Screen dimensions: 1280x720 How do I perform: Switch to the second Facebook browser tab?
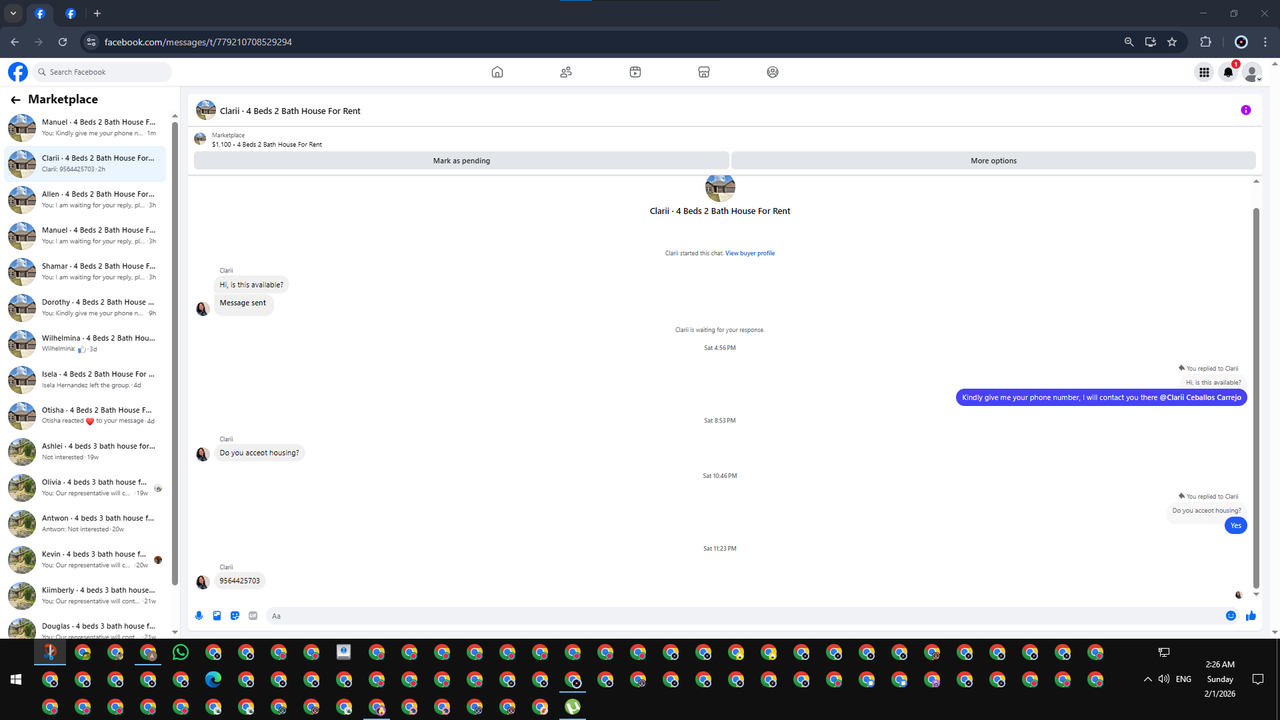(x=70, y=13)
